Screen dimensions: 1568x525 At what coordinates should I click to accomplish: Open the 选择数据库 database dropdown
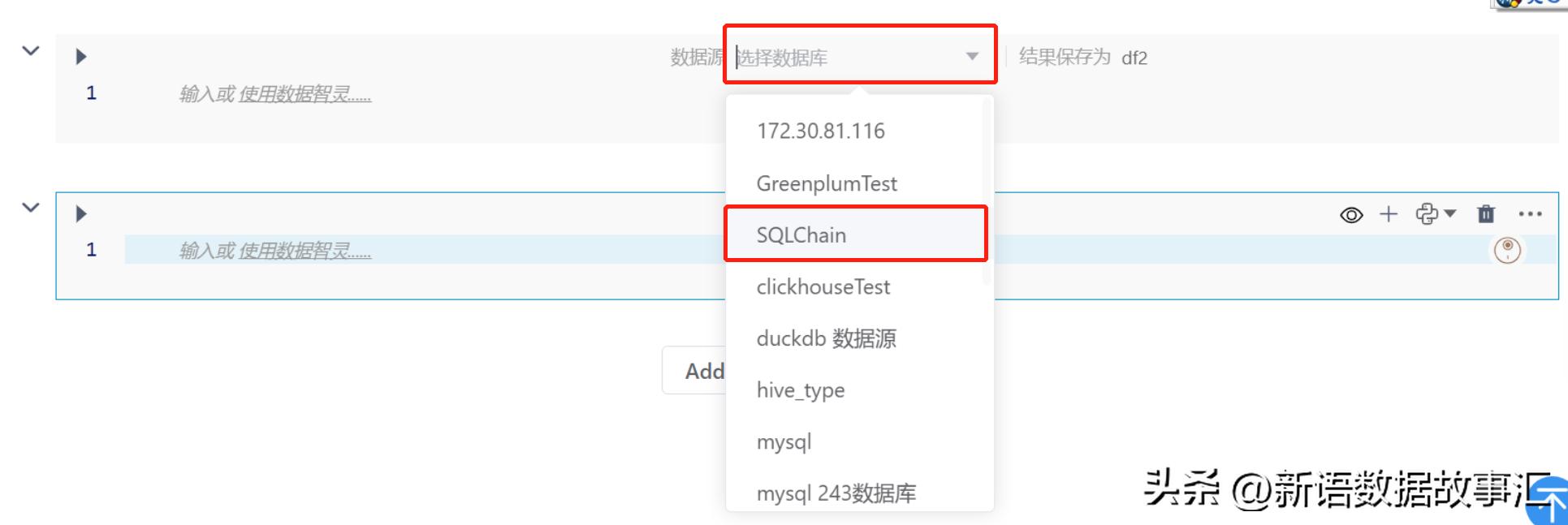pyautogui.click(x=859, y=57)
